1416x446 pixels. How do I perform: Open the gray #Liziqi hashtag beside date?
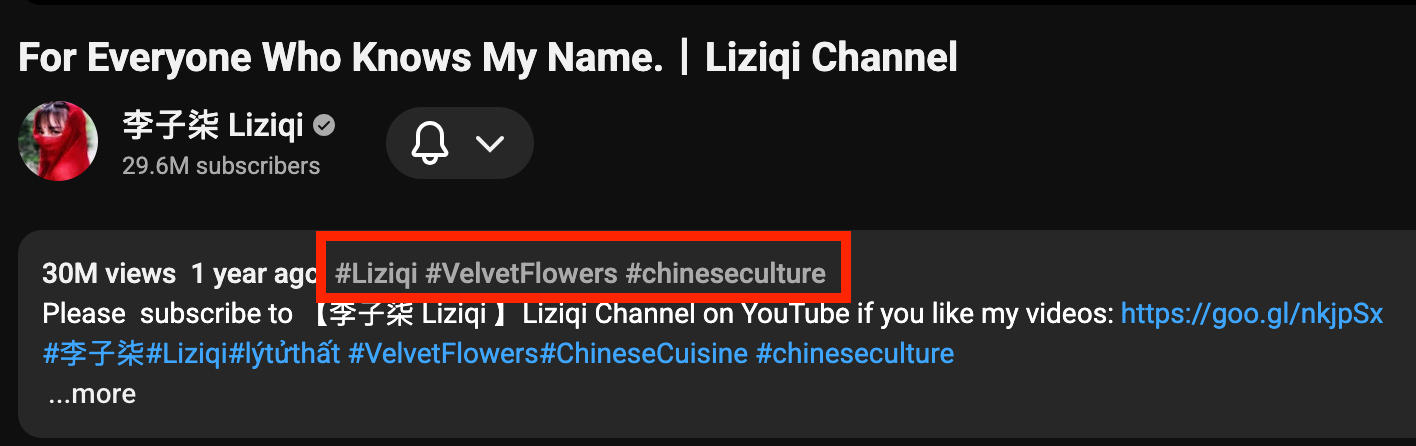pos(376,273)
